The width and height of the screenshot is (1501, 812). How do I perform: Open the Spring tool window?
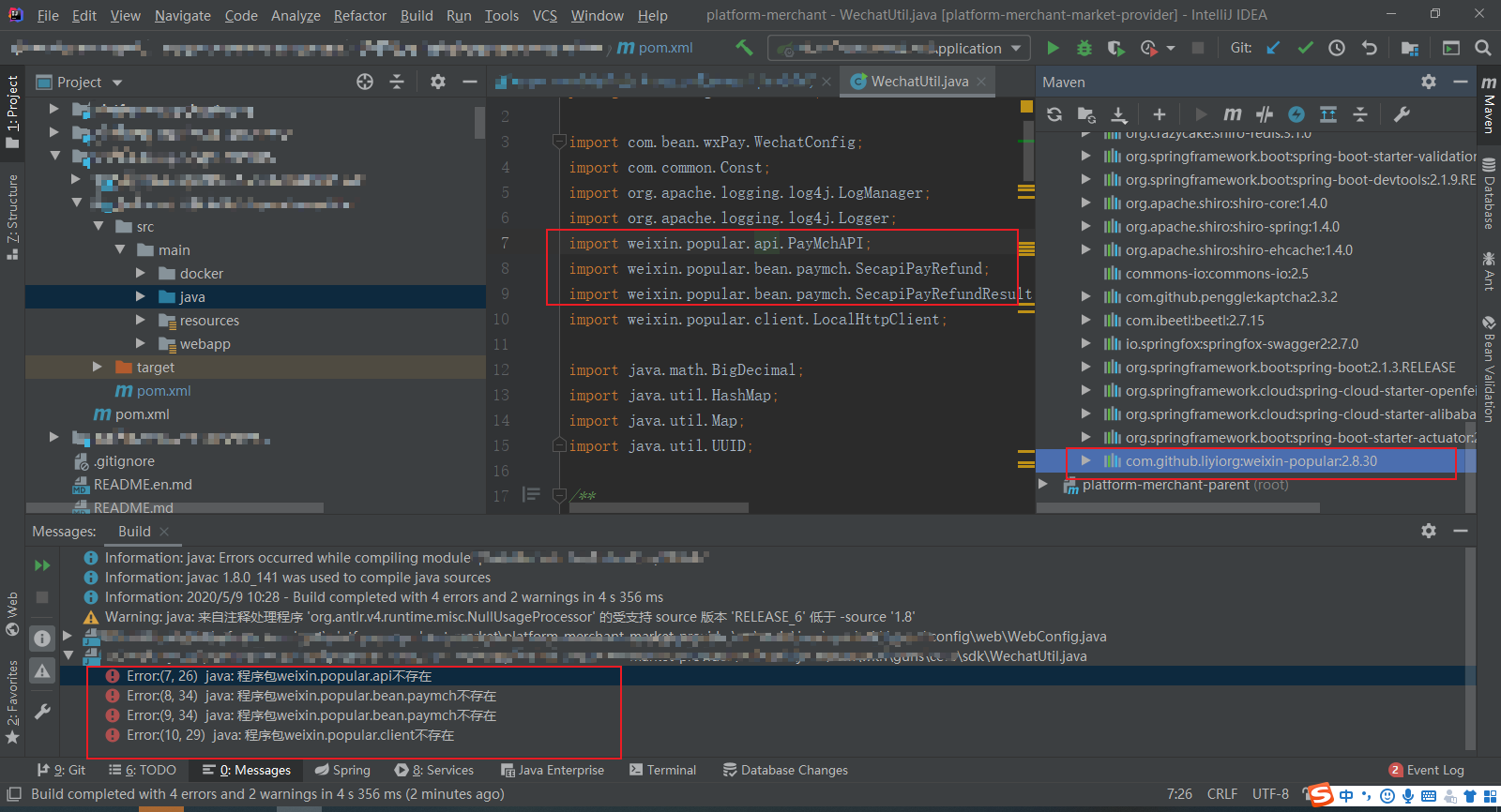pos(342,770)
